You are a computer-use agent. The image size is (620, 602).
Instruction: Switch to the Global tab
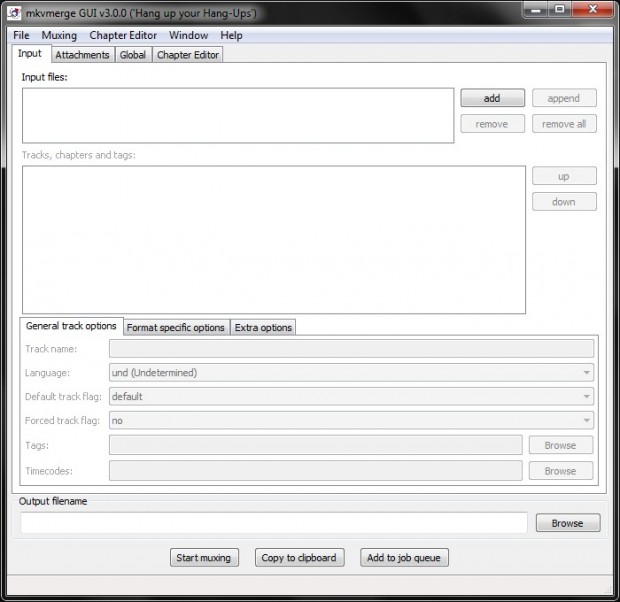click(x=133, y=55)
